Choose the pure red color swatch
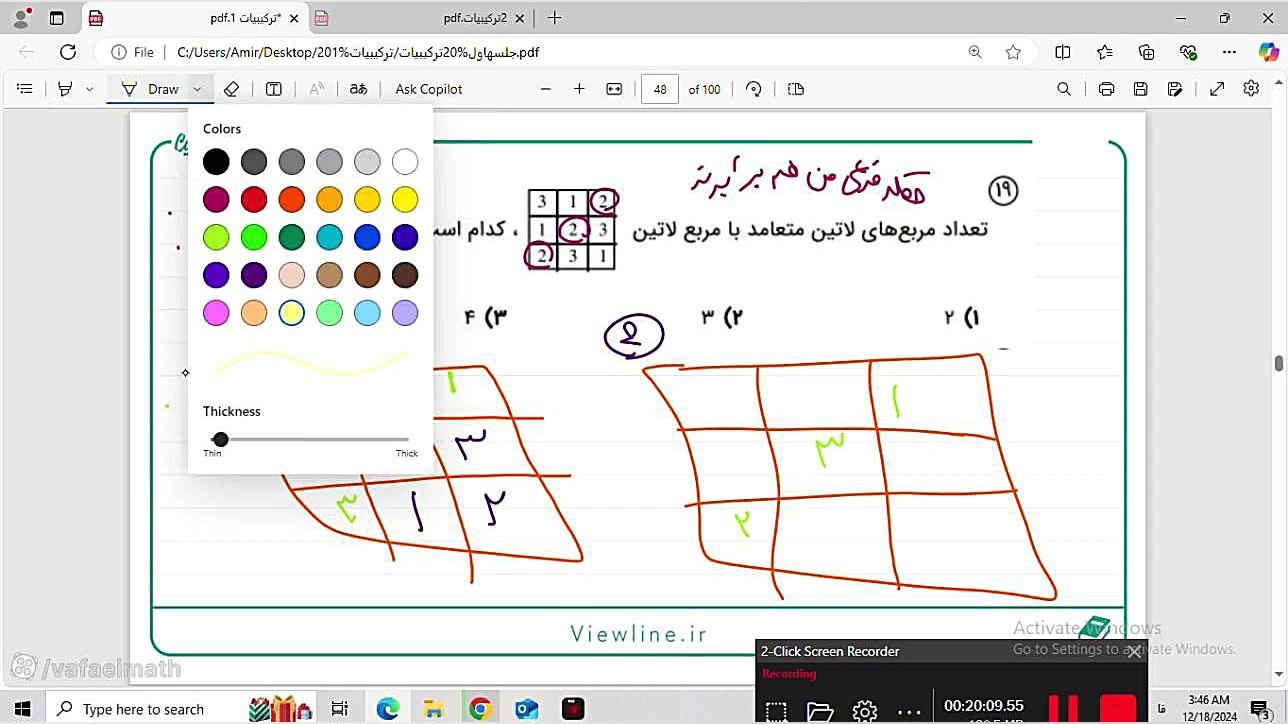 [254, 199]
